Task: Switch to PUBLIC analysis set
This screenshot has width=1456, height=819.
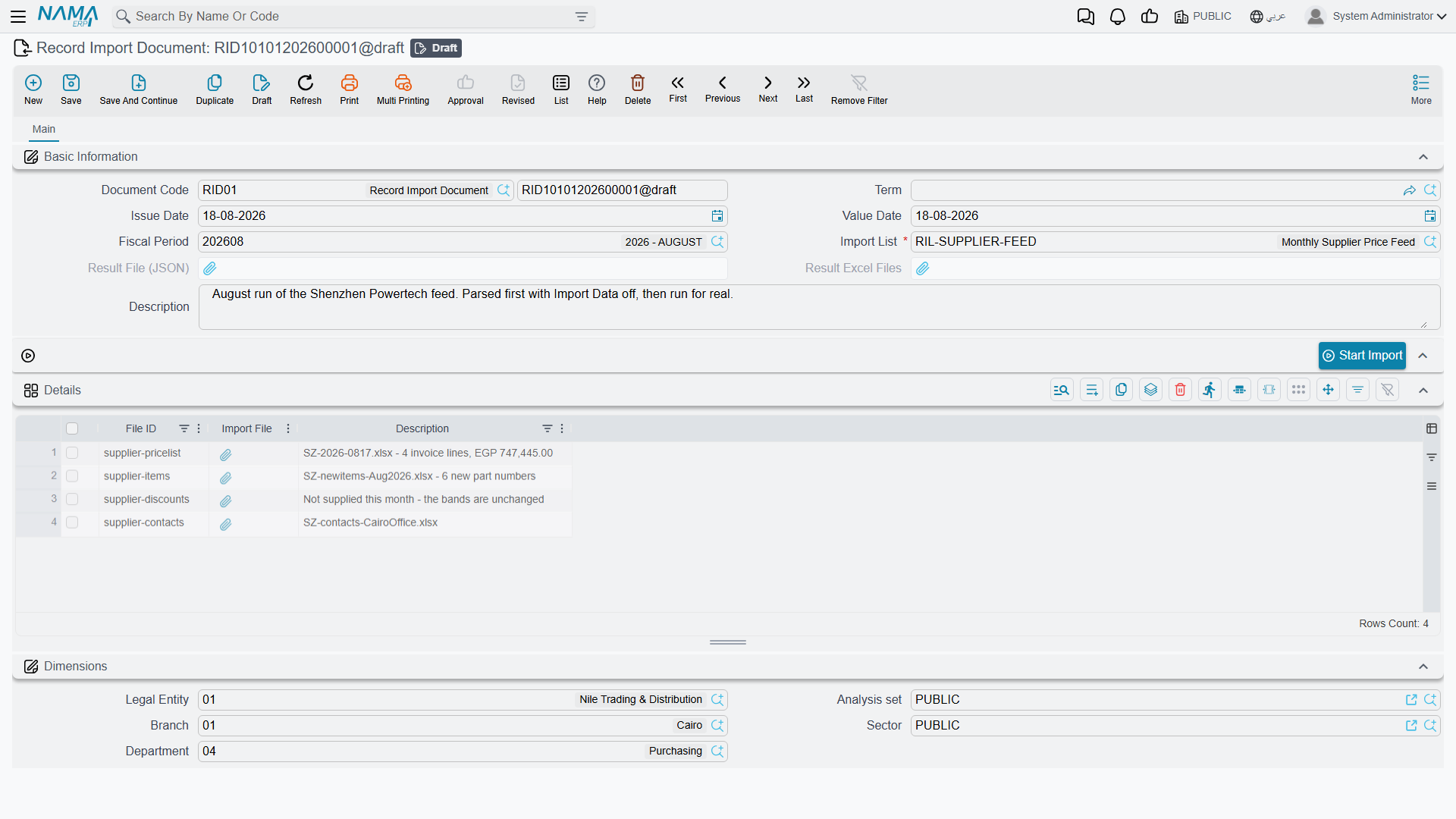Action: (1203, 17)
